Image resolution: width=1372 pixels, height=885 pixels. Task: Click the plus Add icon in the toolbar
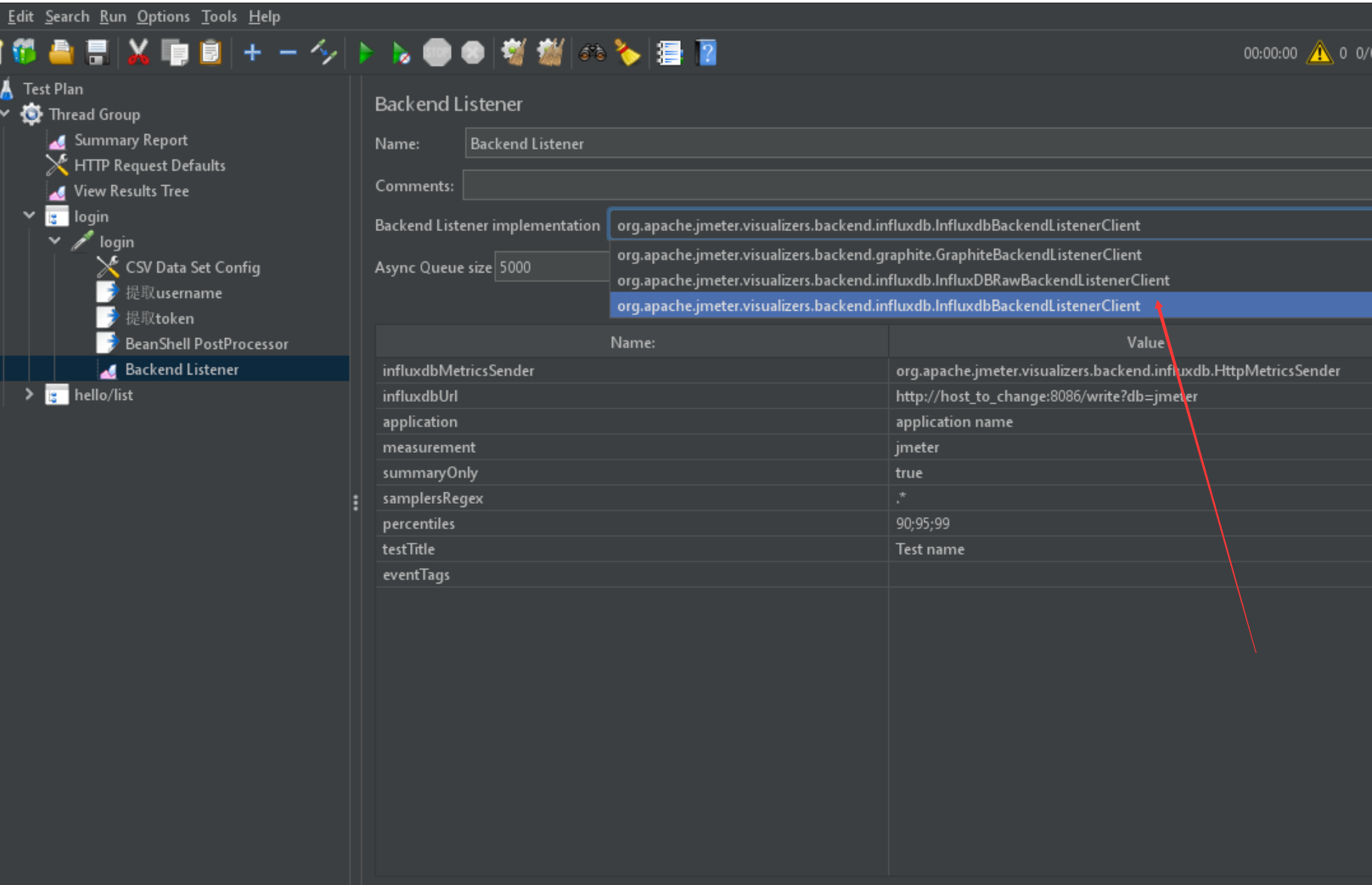click(x=252, y=53)
